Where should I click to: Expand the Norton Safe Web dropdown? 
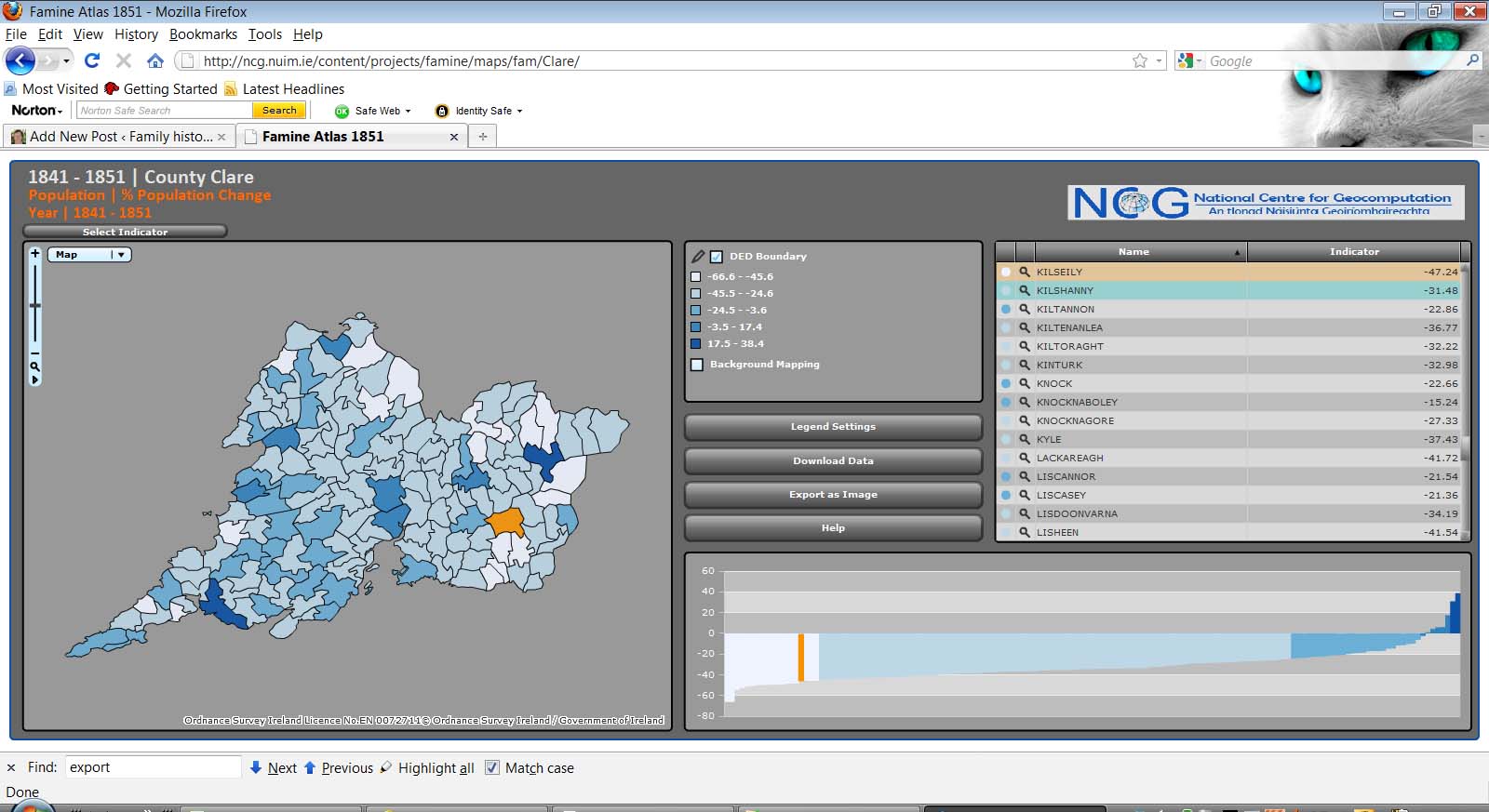point(408,111)
